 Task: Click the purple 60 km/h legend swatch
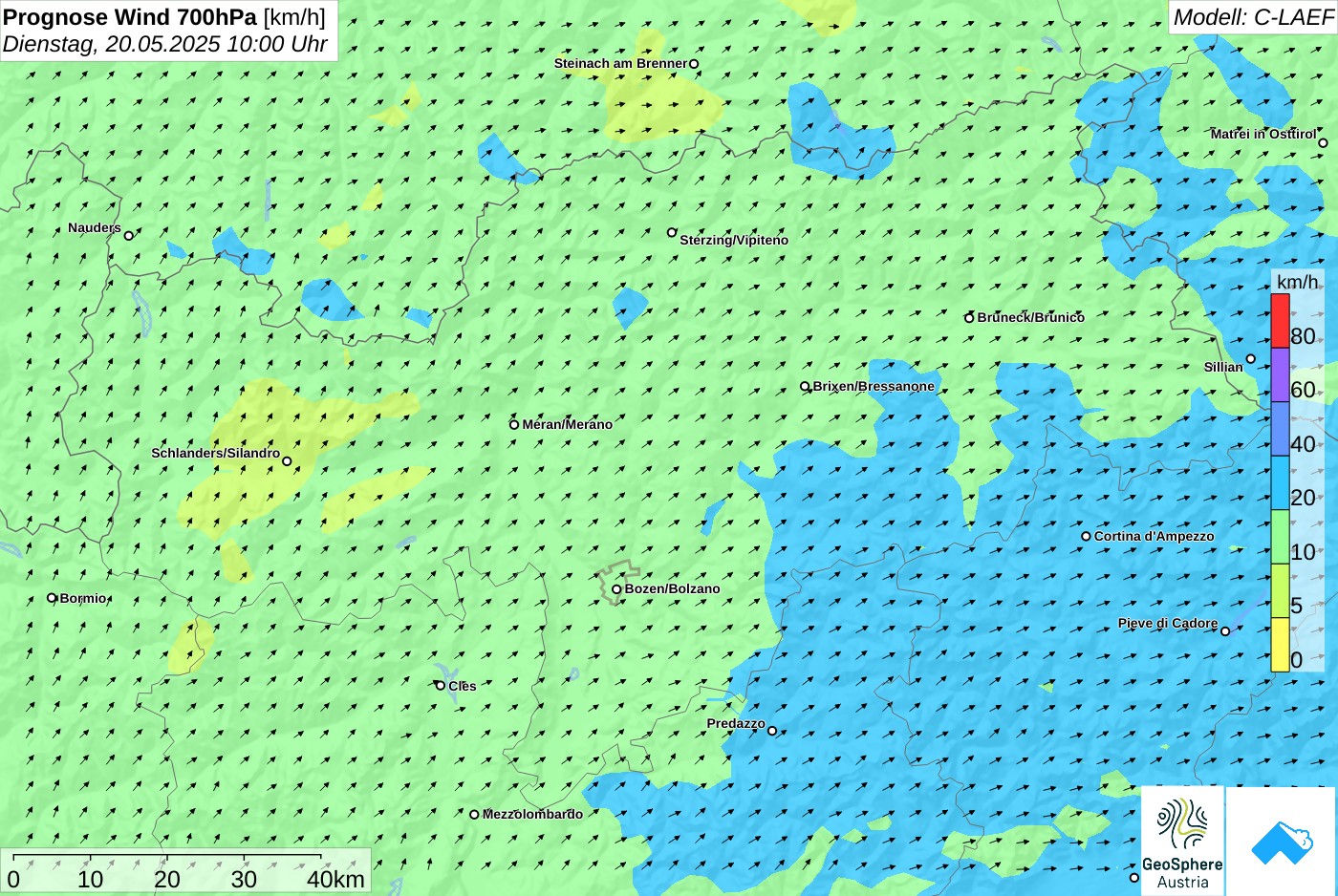(x=1280, y=374)
